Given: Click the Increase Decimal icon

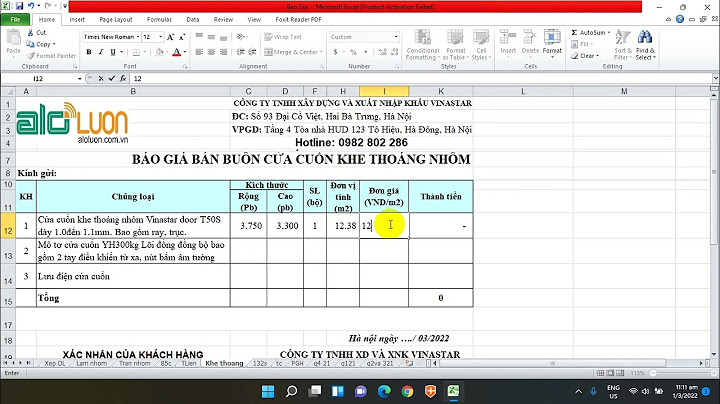Looking at the screenshot, I should coord(382,52).
